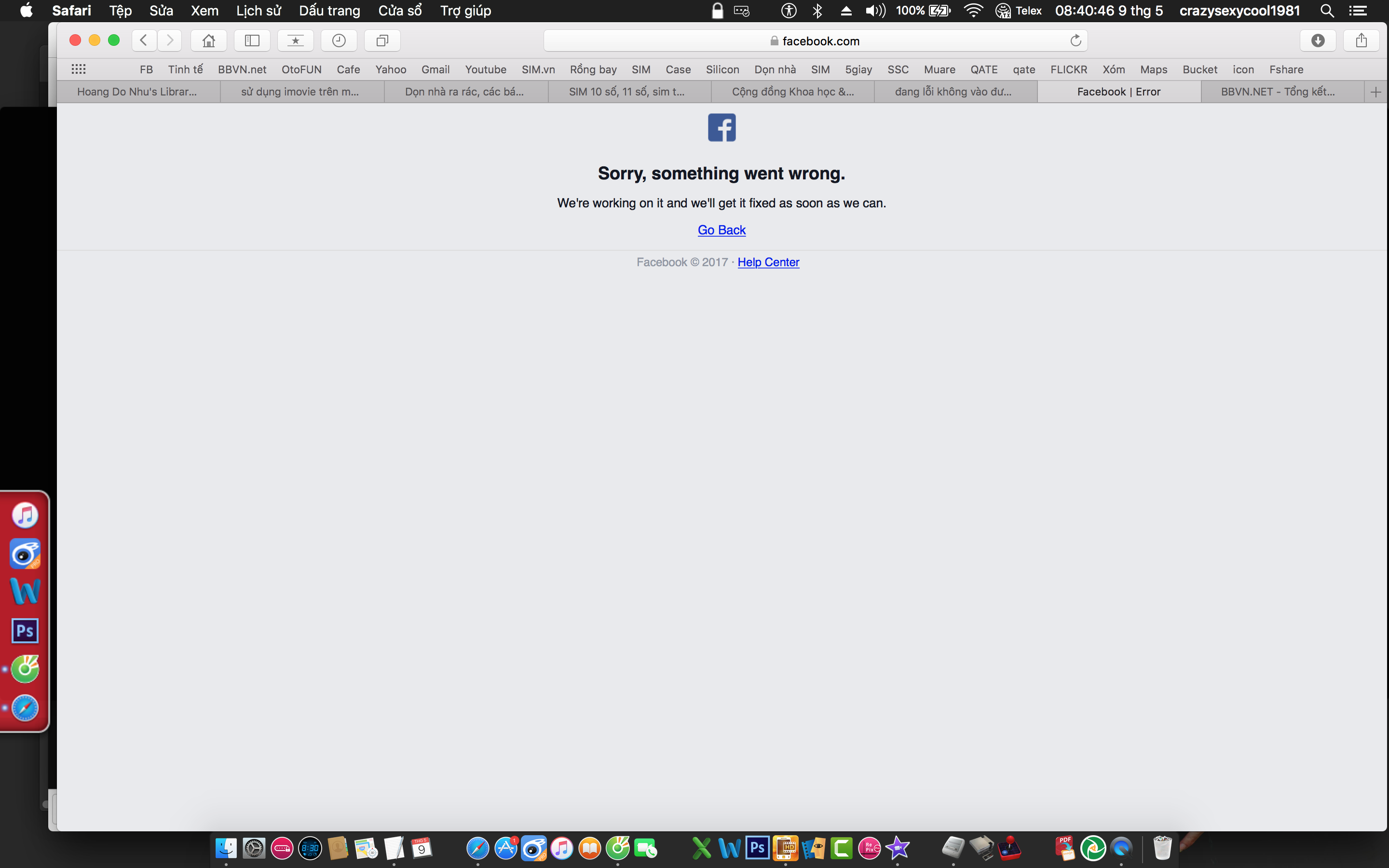Open iTunes in the left side panel

point(25,515)
